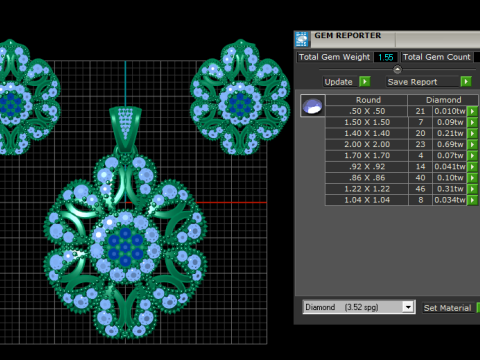Viewport: 480px width, 360px height.
Task: Select the 1.22 X 1.22 size cell
Action: [367, 189]
